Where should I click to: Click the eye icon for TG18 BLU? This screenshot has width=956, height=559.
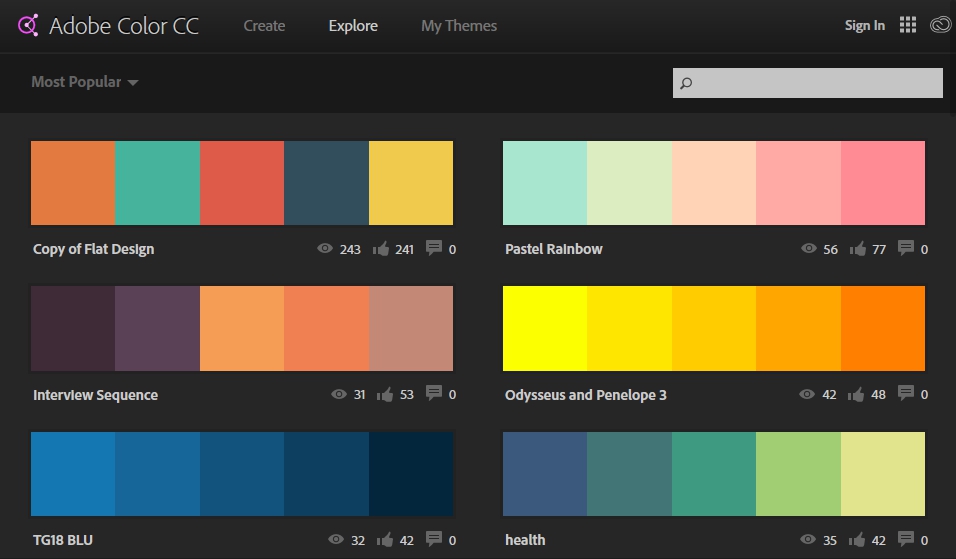point(336,540)
